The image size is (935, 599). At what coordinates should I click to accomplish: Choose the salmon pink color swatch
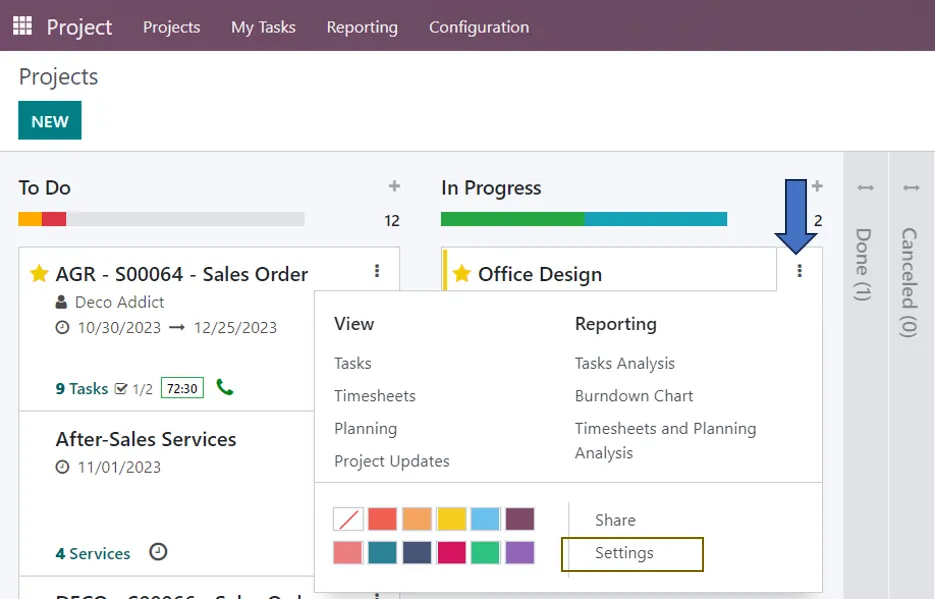click(348, 553)
